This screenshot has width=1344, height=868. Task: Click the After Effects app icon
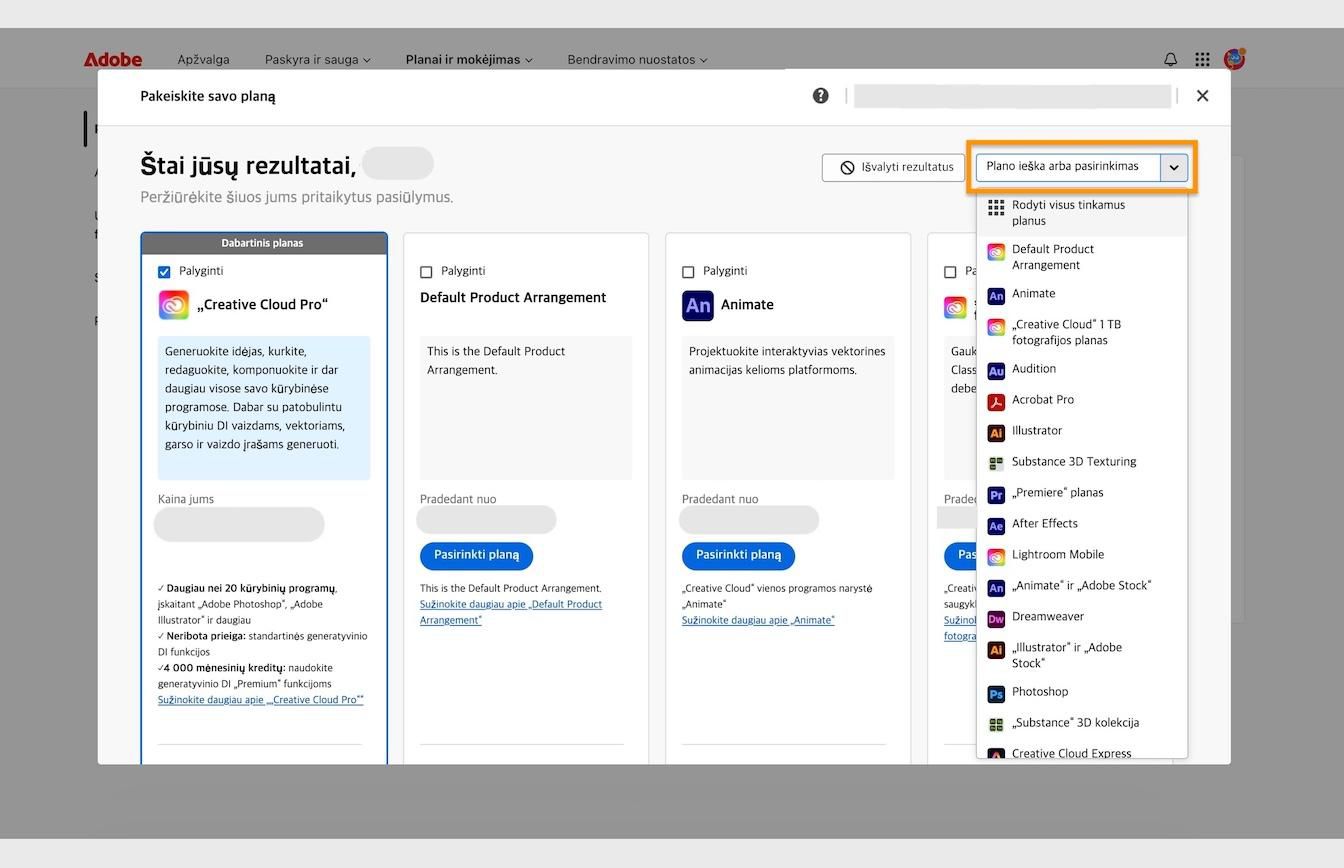coord(996,526)
